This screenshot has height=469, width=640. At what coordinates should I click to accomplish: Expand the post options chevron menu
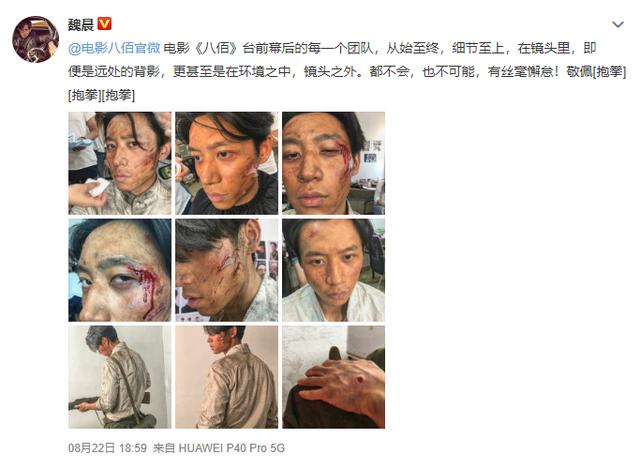[618, 25]
